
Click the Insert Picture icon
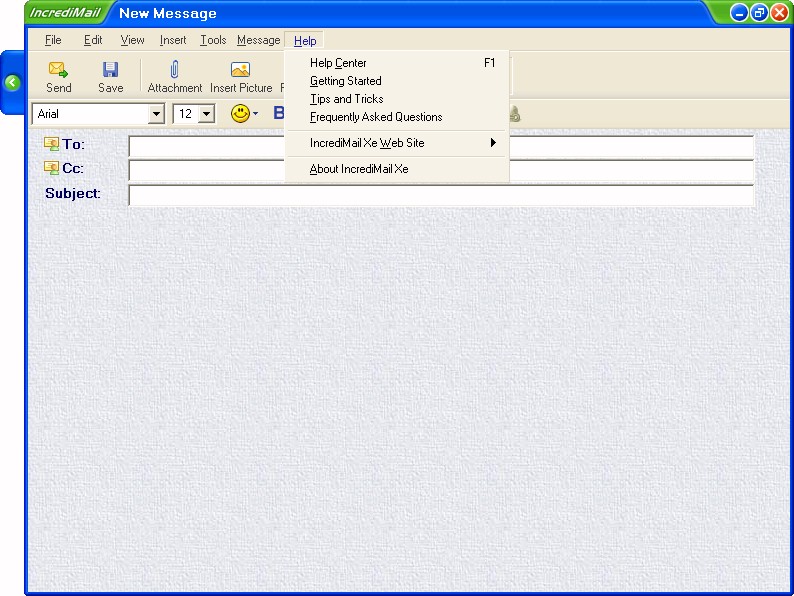(x=241, y=70)
